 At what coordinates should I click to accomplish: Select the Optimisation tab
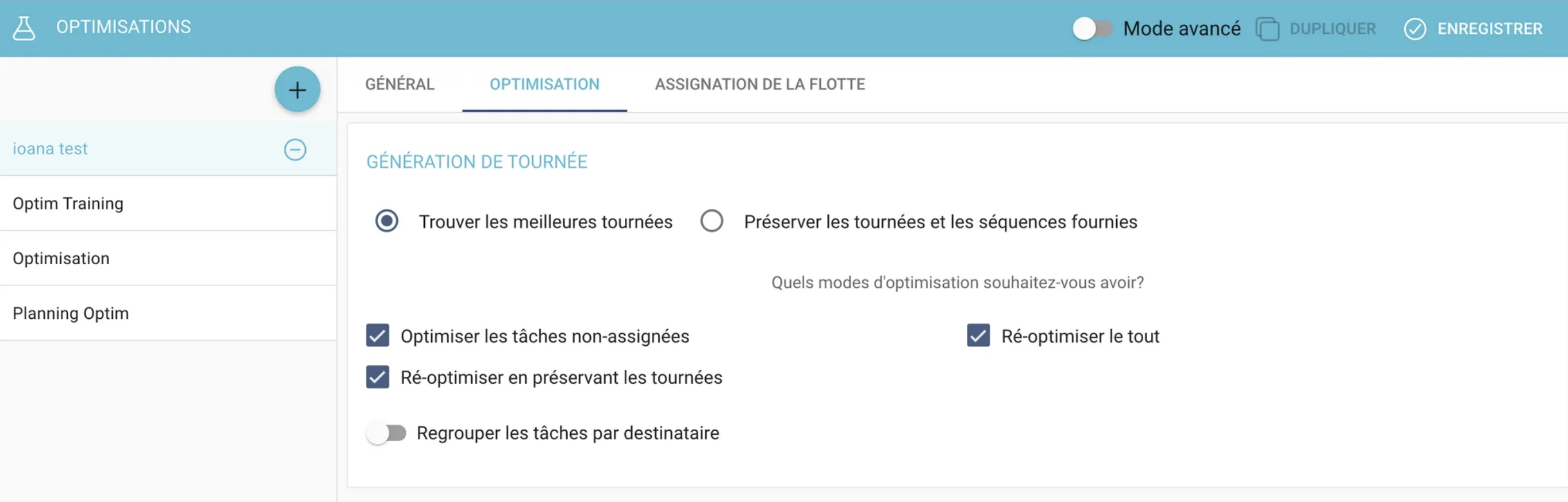pyautogui.click(x=544, y=84)
